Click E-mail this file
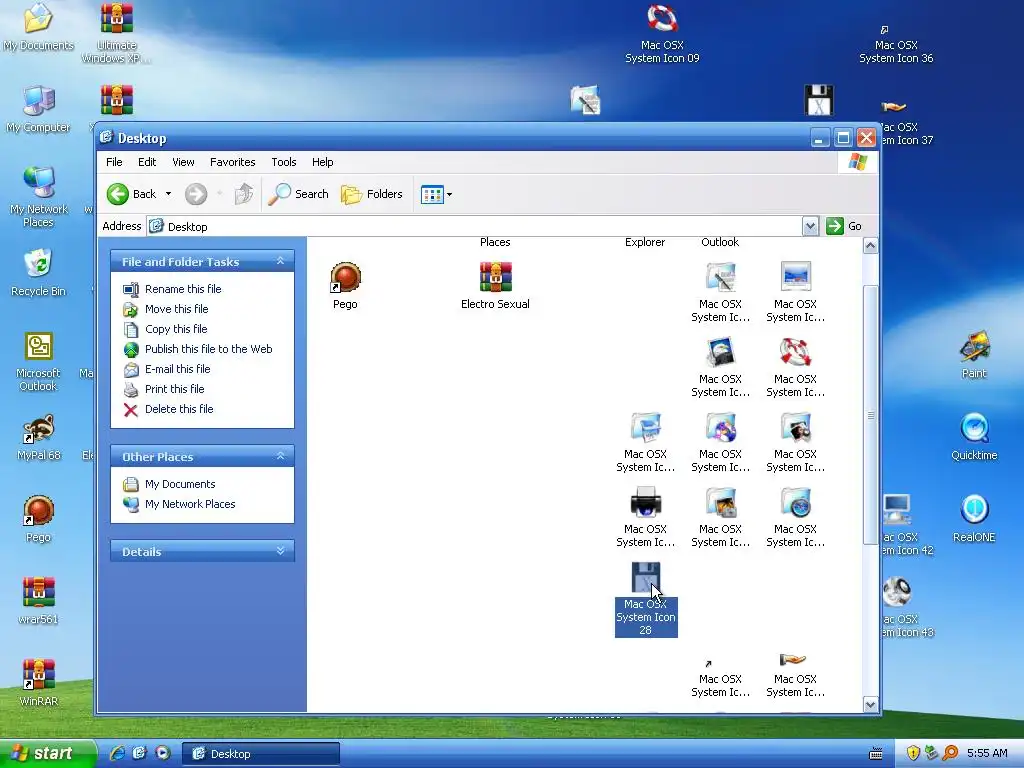Screen dimensions: 1024x768 (x=167, y=369)
